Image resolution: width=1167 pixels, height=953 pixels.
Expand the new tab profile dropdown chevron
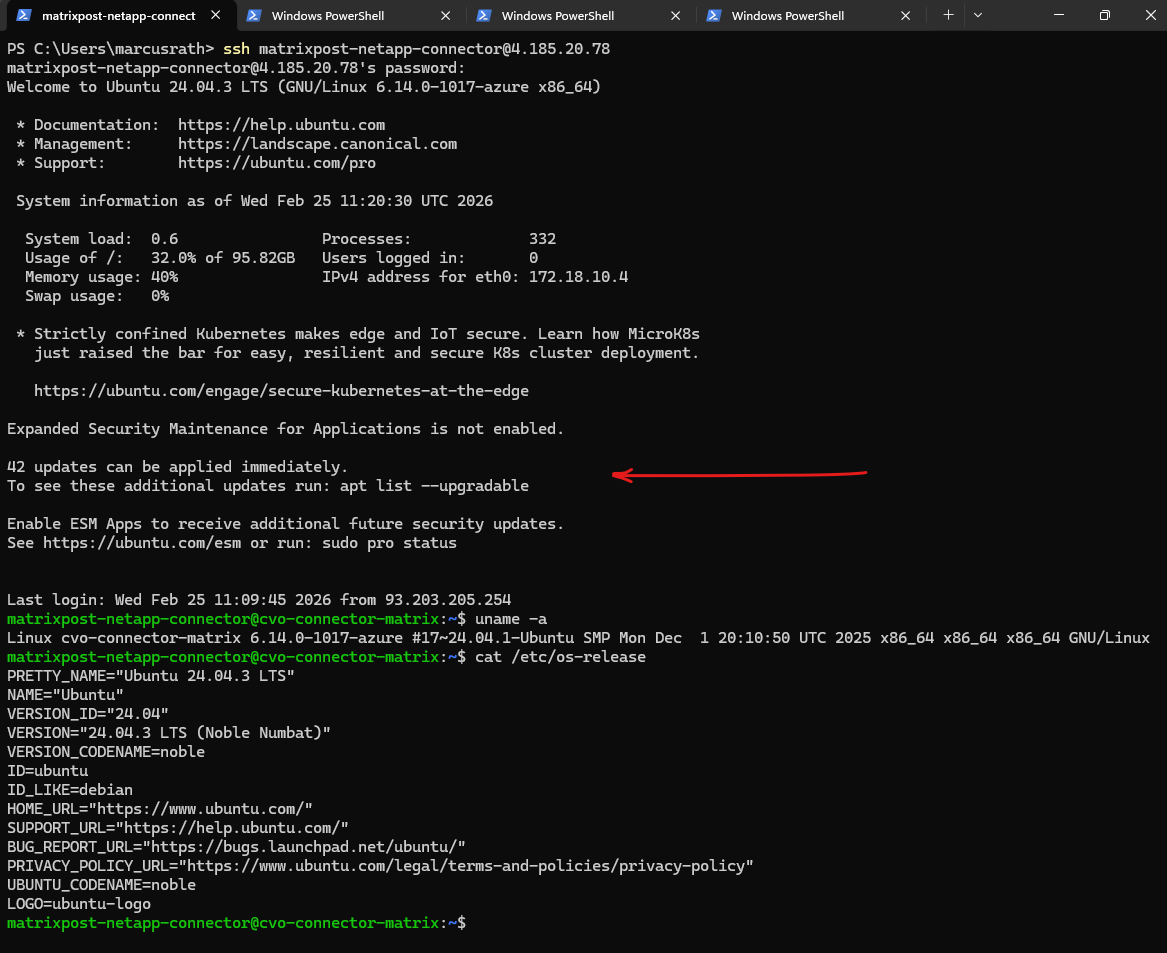click(978, 16)
